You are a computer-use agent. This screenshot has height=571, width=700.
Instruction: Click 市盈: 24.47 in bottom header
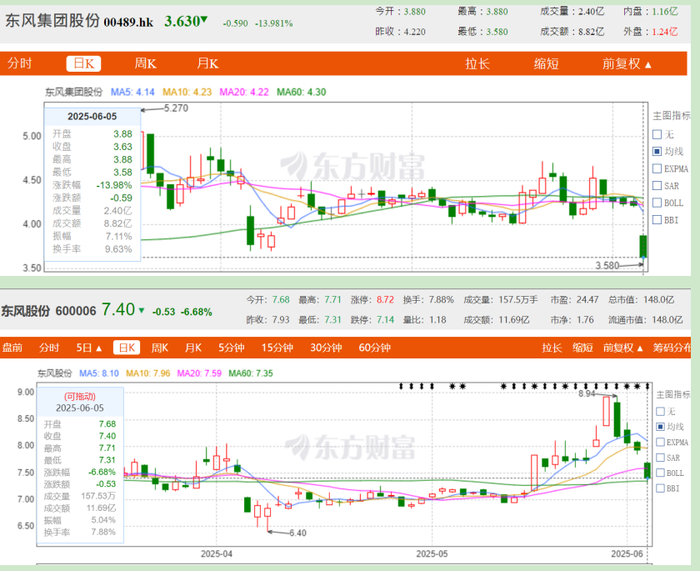click(574, 300)
